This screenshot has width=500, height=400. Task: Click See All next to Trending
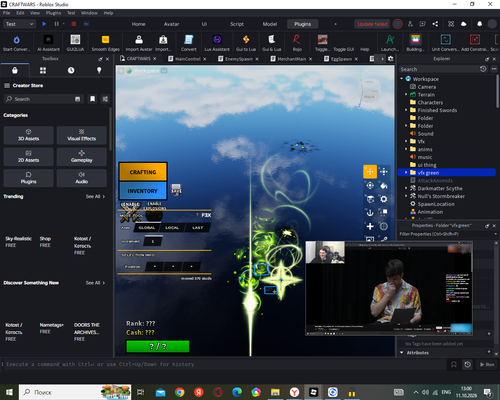(x=95, y=196)
